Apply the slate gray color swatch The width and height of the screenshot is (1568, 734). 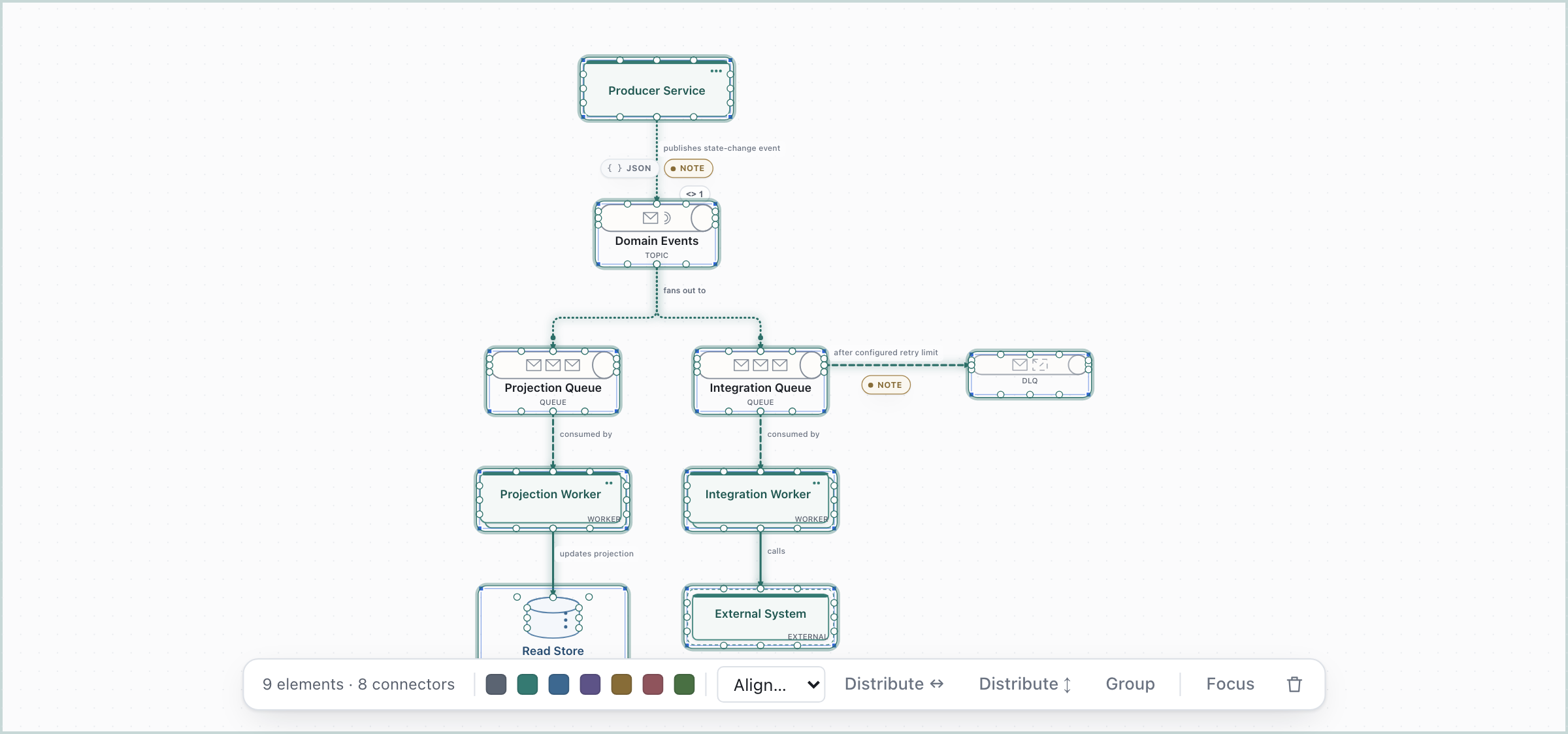pyautogui.click(x=496, y=684)
